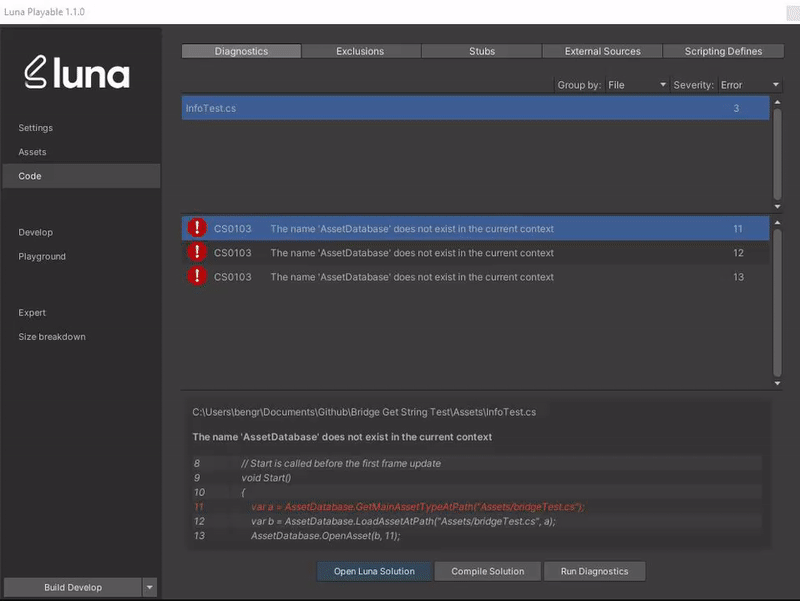
Task: Click code line 13 AssetDatabase.OpenAsset
Action: [326, 536]
